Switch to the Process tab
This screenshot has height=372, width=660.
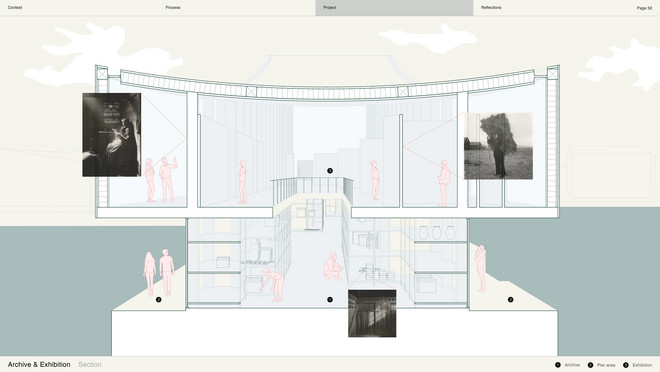(x=173, y=8)
